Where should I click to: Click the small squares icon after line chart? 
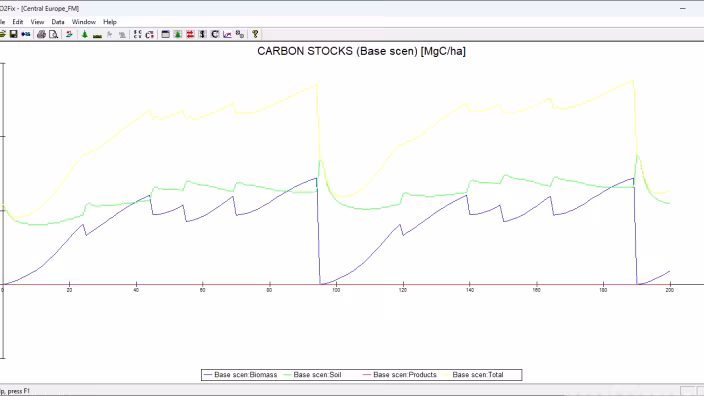click(x=240, y=34)
